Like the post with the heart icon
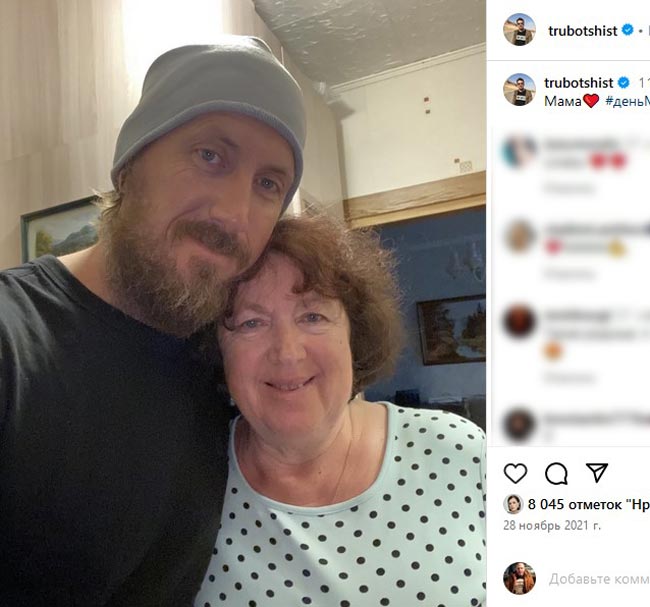The height and width of the screenshot is (607, 650). [x=515, y=473]
